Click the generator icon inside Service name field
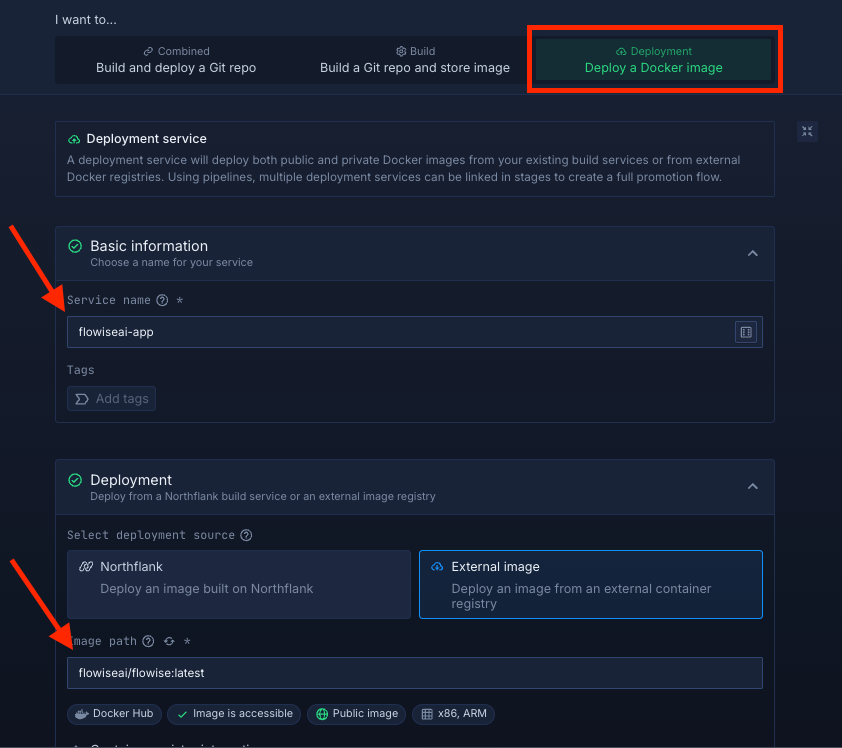This screenshot has height=748, width=842. click(745, 332)
